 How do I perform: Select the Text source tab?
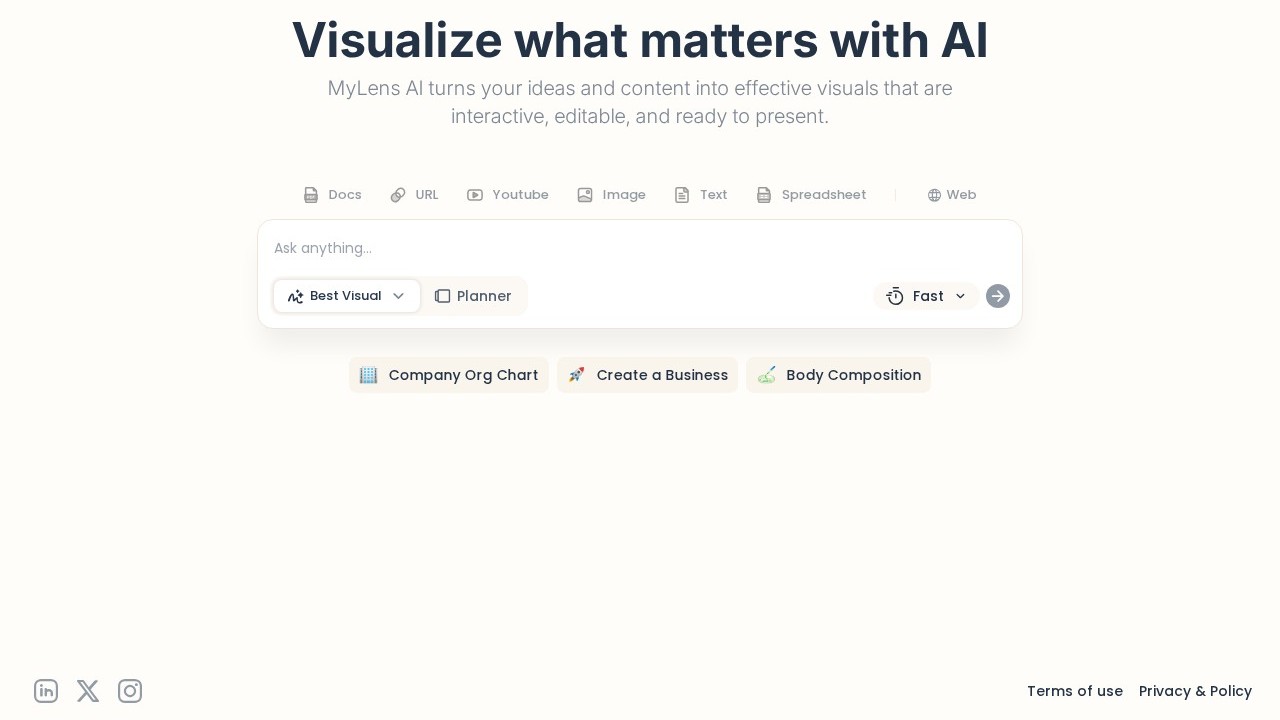pos(701,195)
